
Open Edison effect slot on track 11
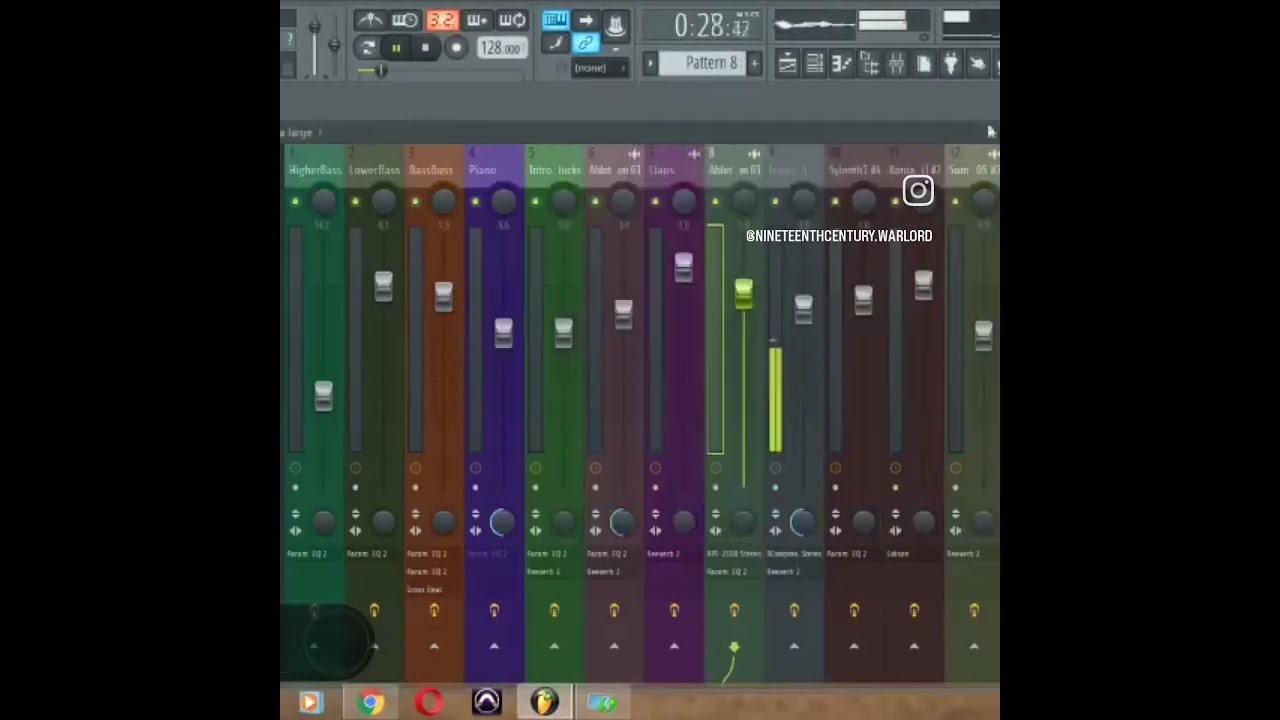(898, 554)
